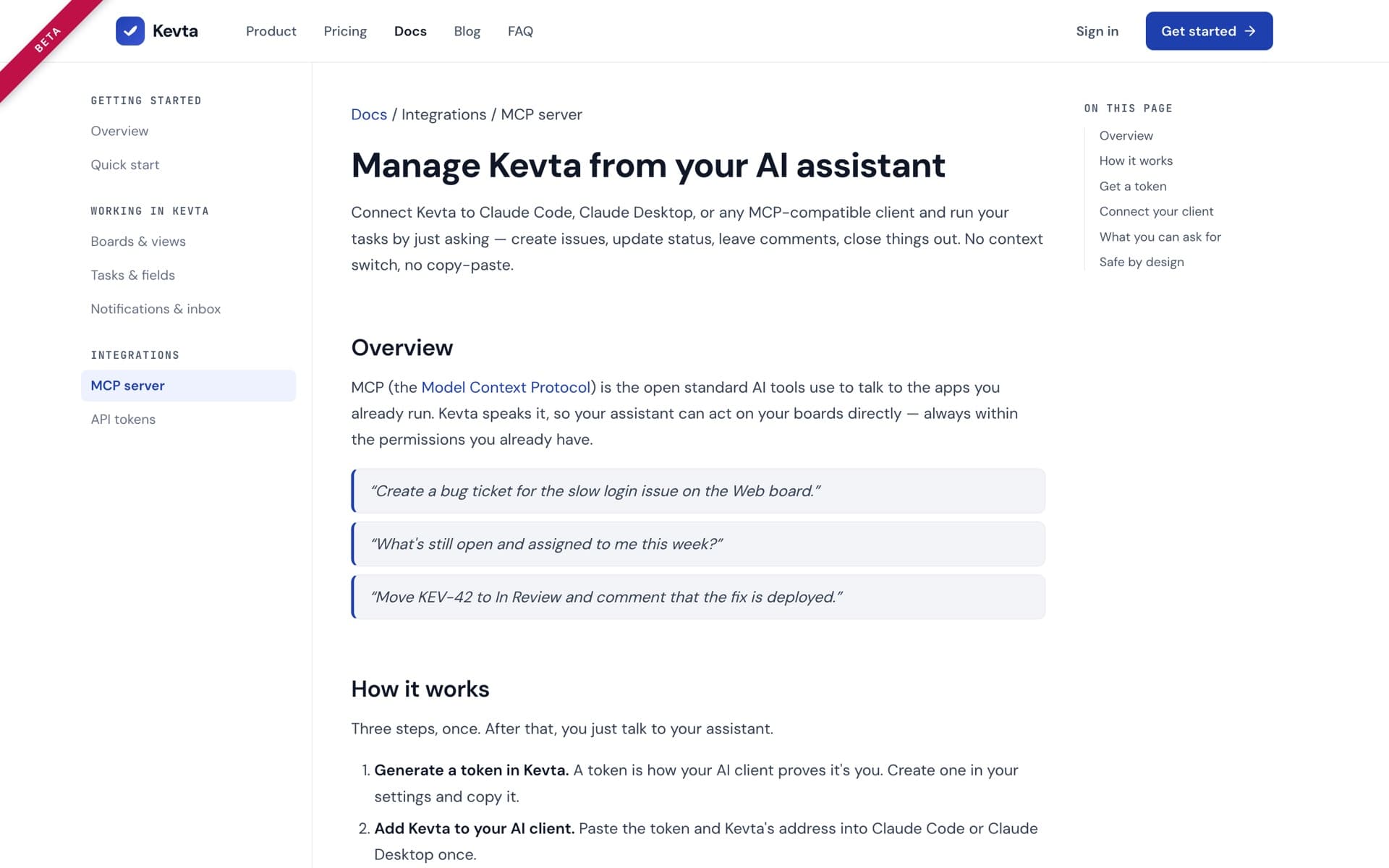Click the "Move KEV-42" example quote
Screen dimensions: 1389x868
pyautogui.click(x=698, y=597)
